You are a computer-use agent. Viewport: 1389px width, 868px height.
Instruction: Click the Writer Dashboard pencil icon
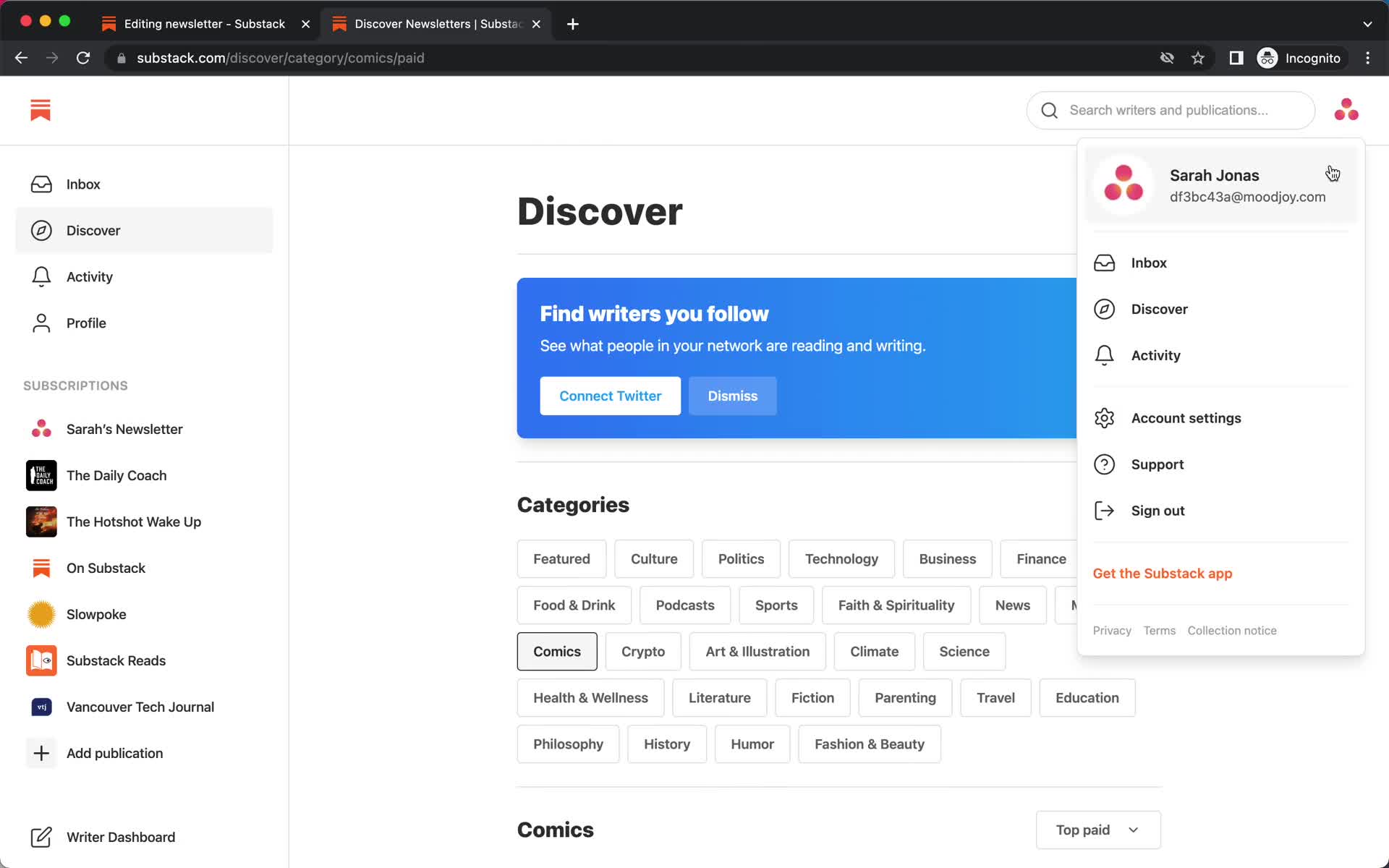point(40,836)
